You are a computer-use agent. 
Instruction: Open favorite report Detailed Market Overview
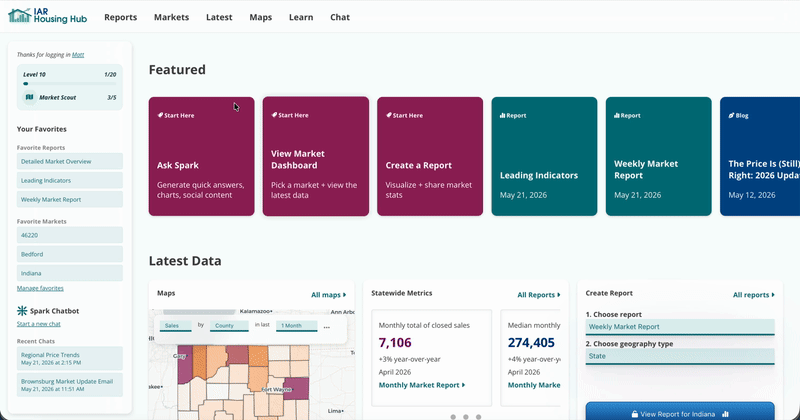coord(69,161)
